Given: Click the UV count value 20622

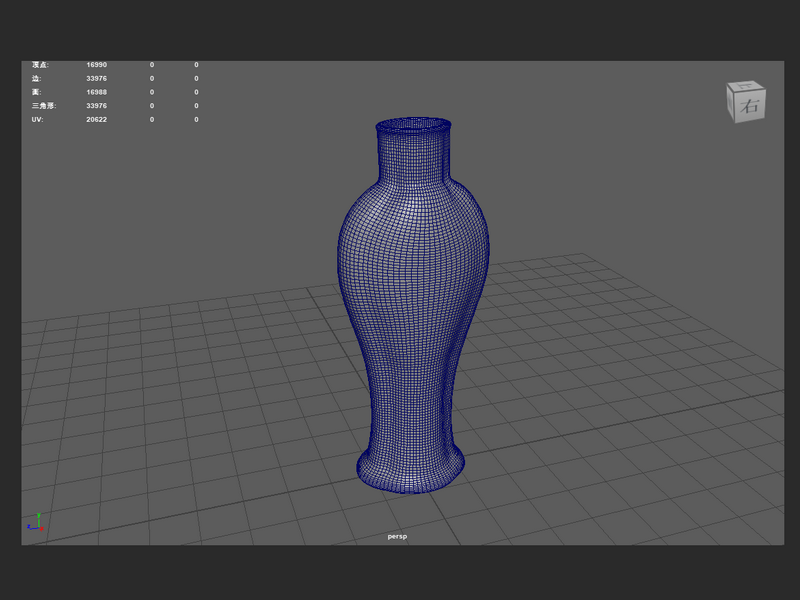Looking at the screenshot, I should [x=96, y=119].
